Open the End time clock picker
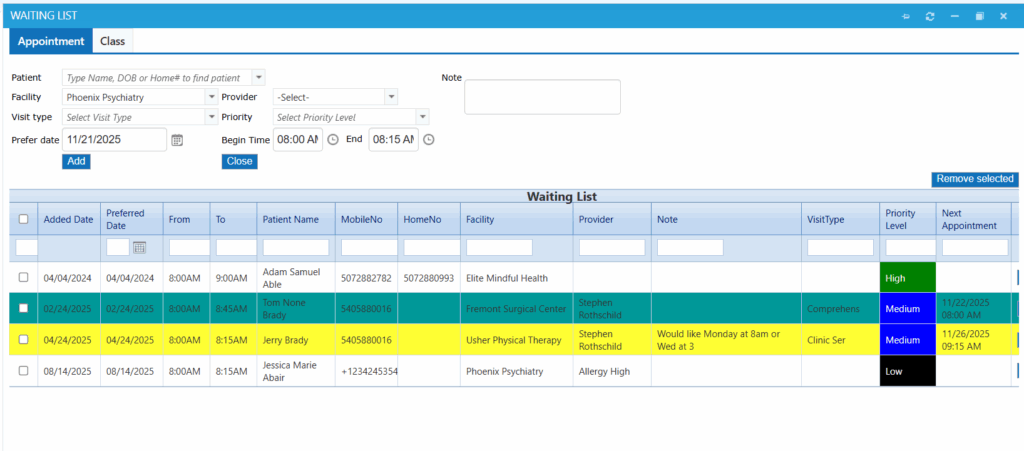The height and width of the screenshot is (451, 1024). point(428,140)
